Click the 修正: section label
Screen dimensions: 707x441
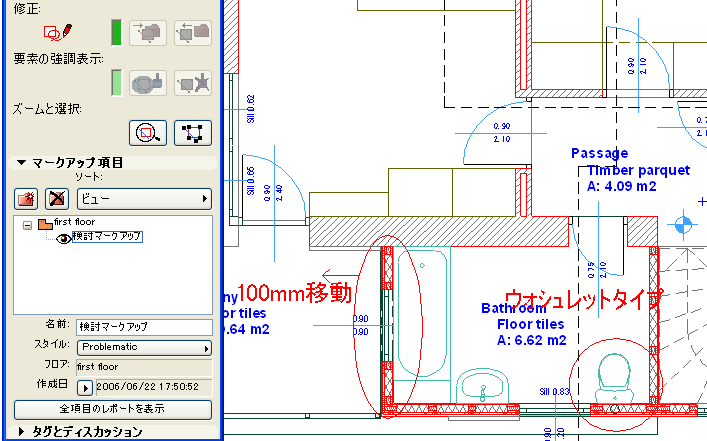27,9
